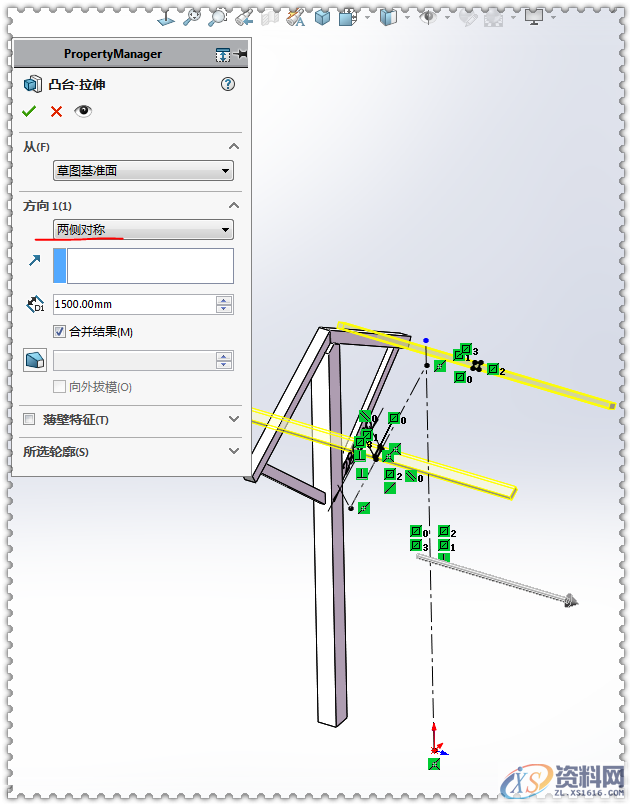Click the 1500.00mm depth input field
Image resolution: width=632 pixels, height=806 pixels.
click(x=135, y=304)
